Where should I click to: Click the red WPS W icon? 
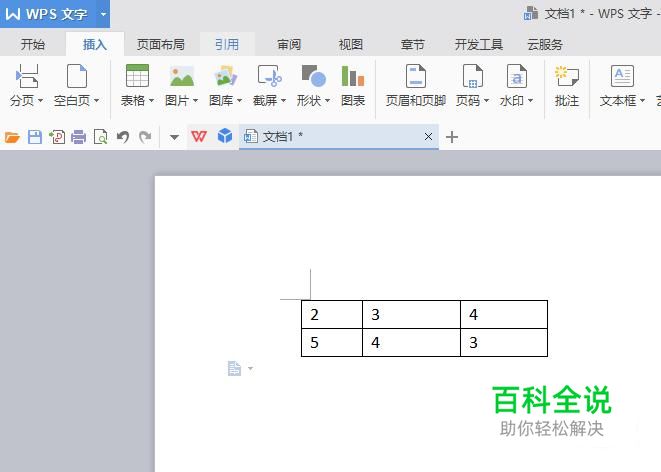pos(199,137)
